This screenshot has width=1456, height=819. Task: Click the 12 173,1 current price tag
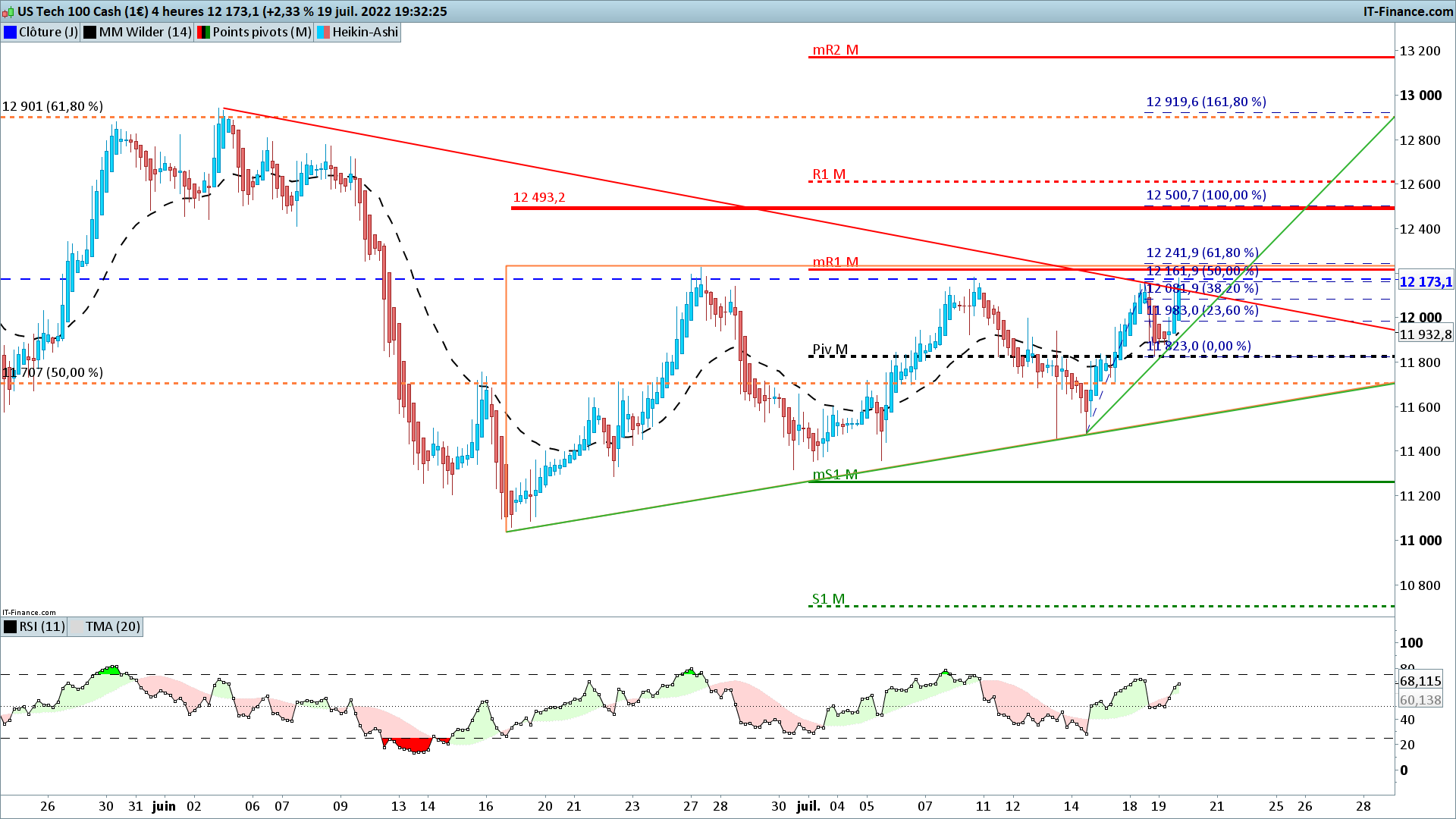click(1425, 282)
